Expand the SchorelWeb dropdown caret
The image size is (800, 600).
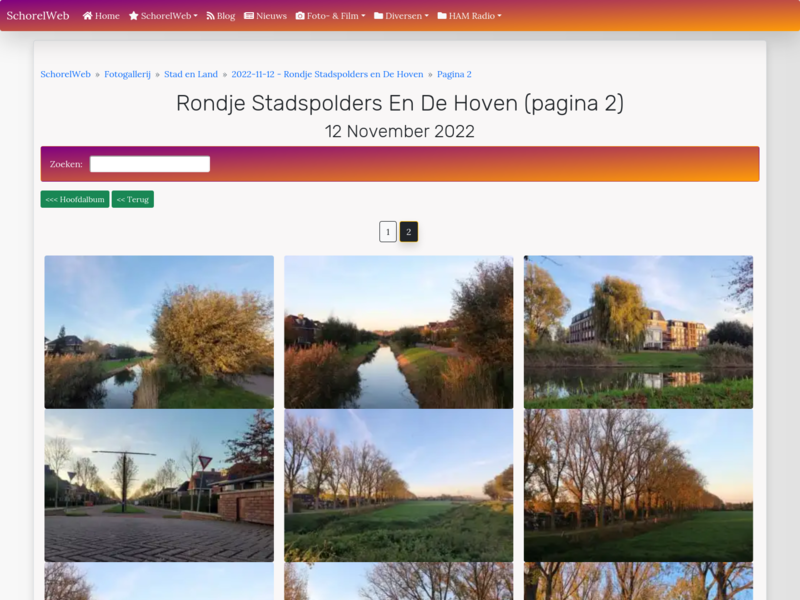coord(195,16)
